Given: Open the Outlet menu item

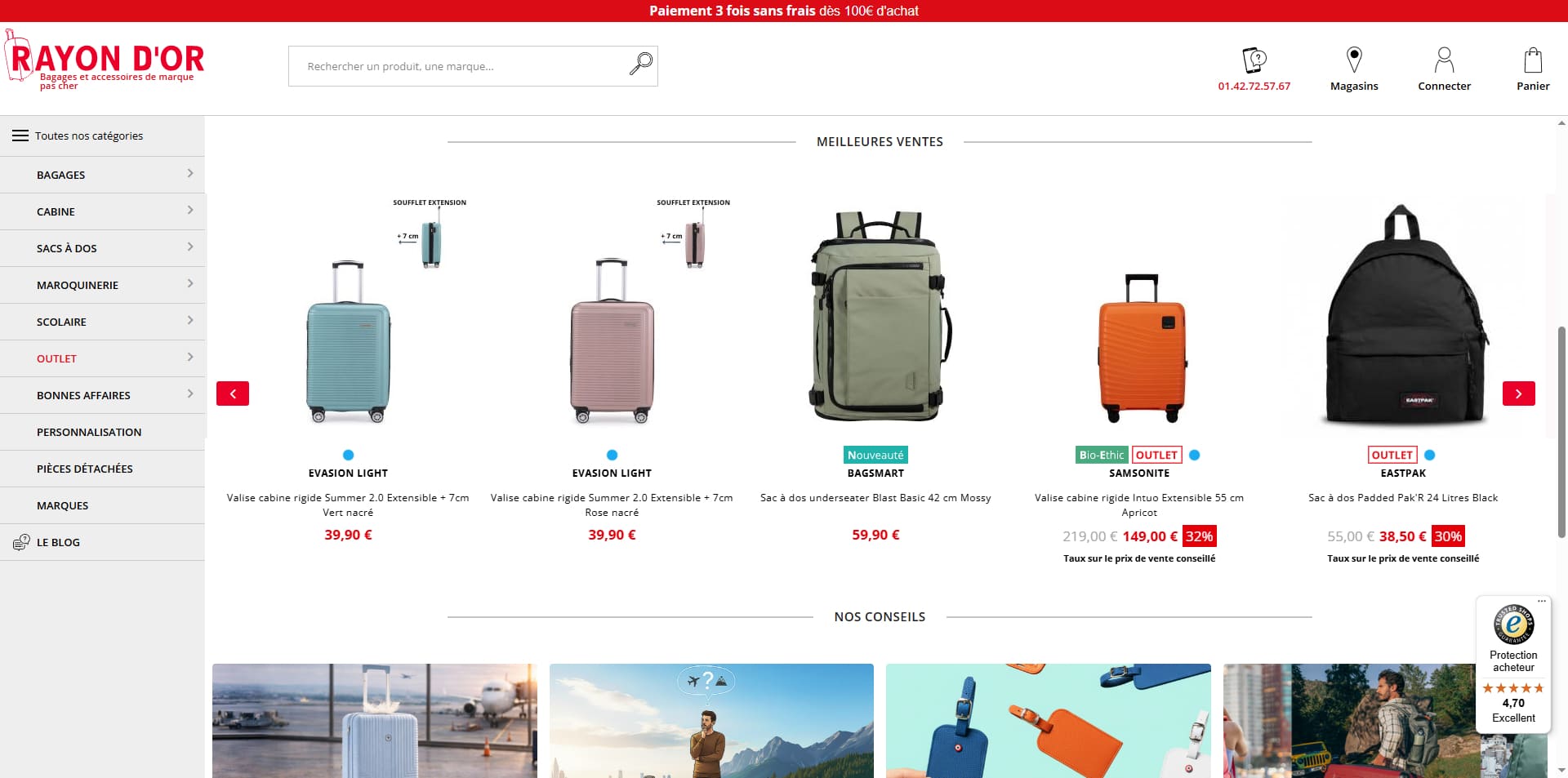Looking at the screenshot, I should click(56, 358).
